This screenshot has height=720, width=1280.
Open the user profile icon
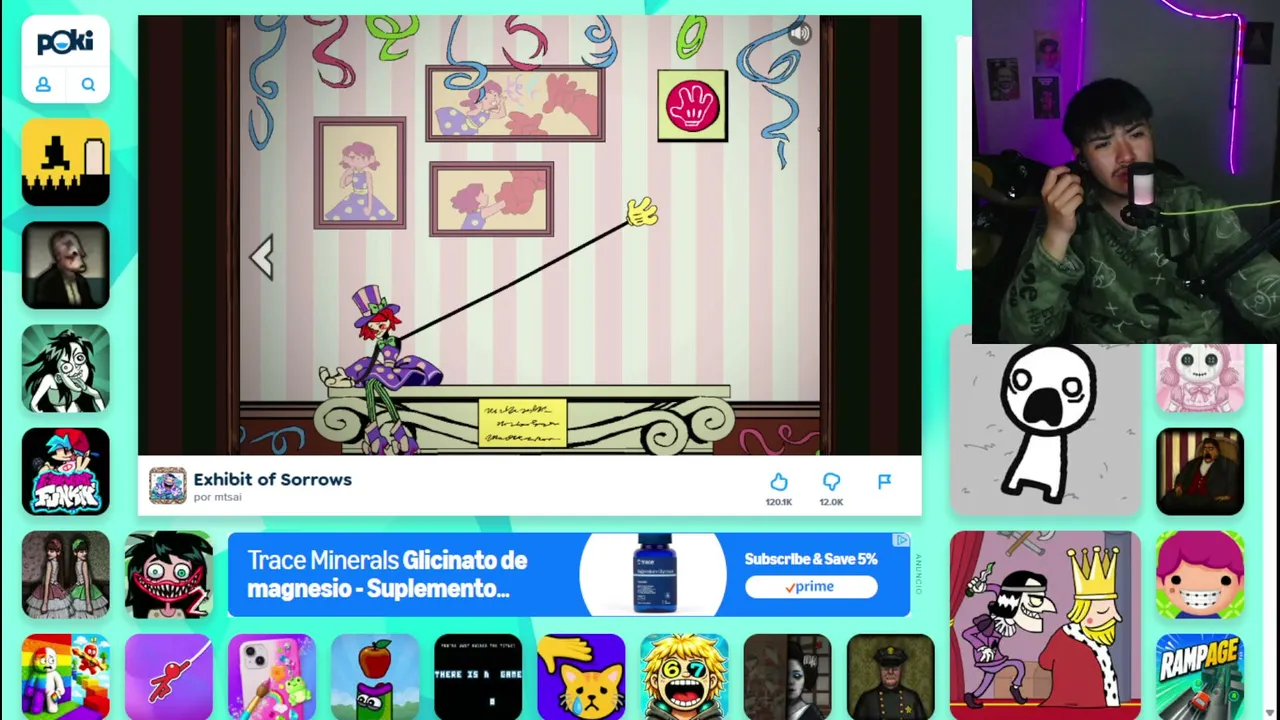43,85
